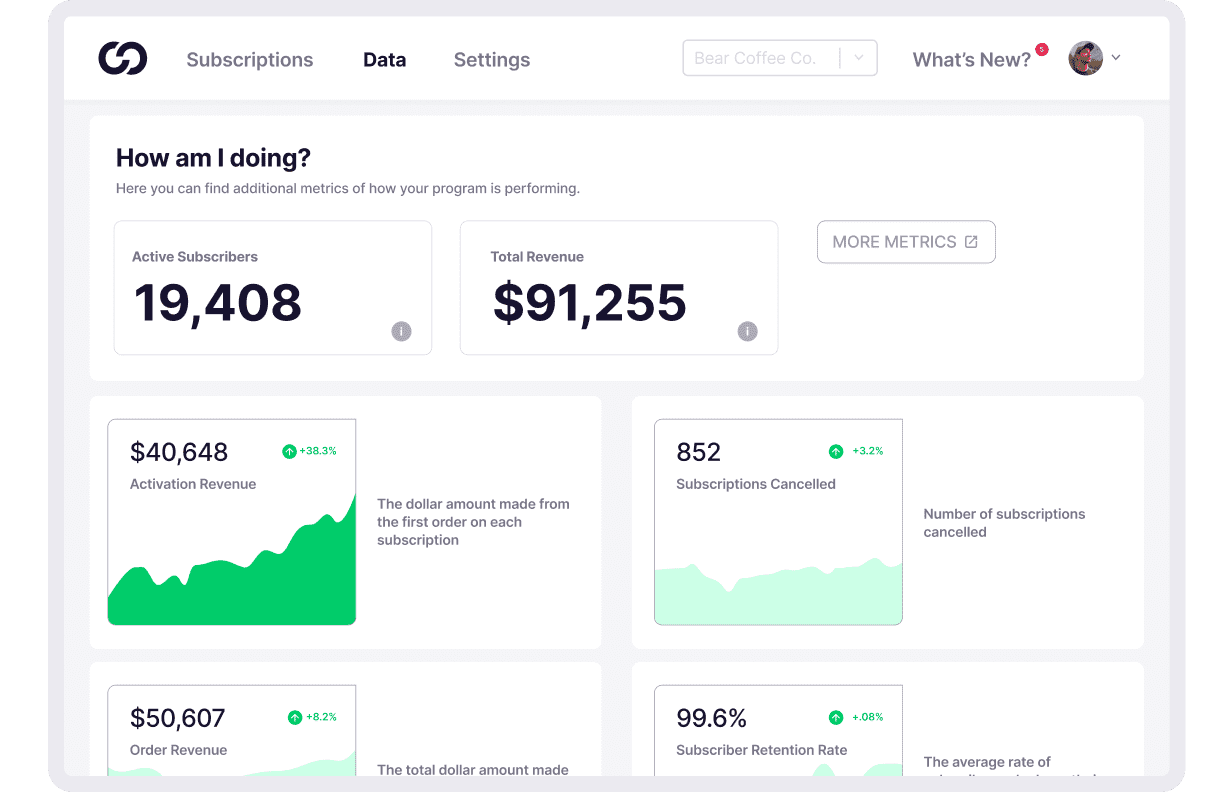Click the 'Number of subscriptions cancelled' description
Viewport: 1230px width, 792px height.
point(1004,523)
